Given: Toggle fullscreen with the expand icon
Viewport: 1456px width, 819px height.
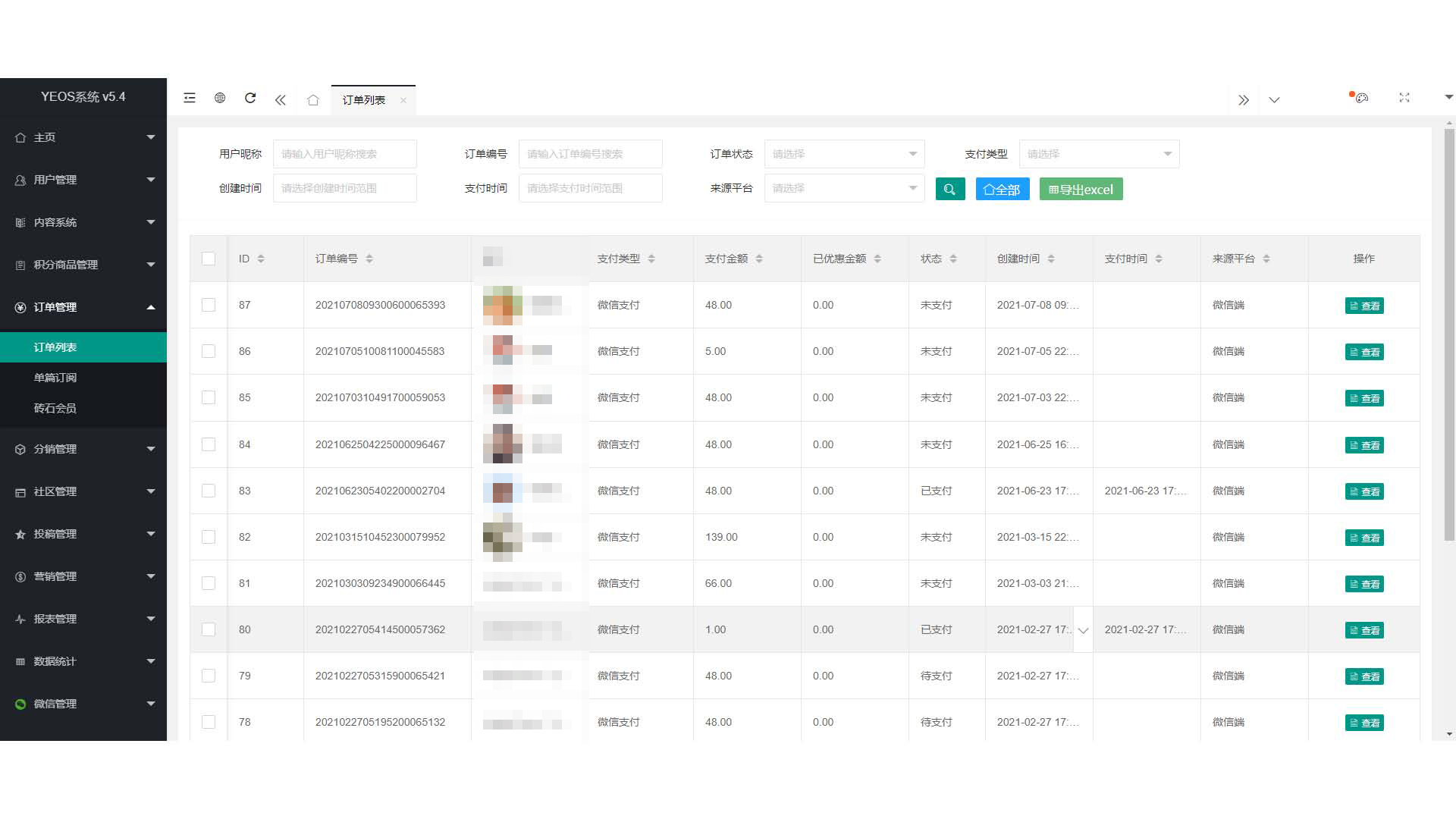Looking at the screenshot, I should click(x=1404, y=98).
